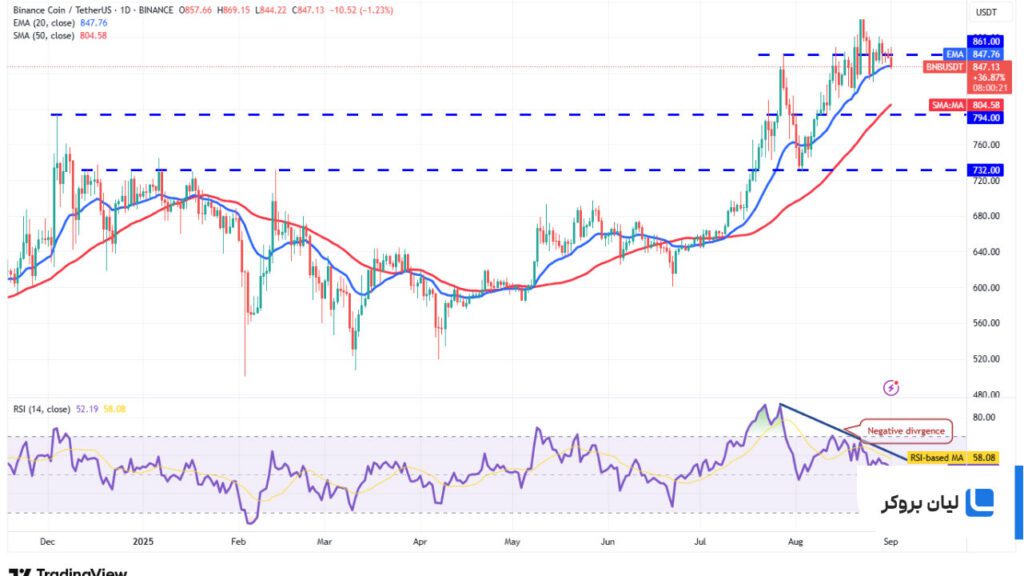Click the Jul label on time axis
Image resolution: width=1024 pixels, height=576 pixels.
point(700,541)
